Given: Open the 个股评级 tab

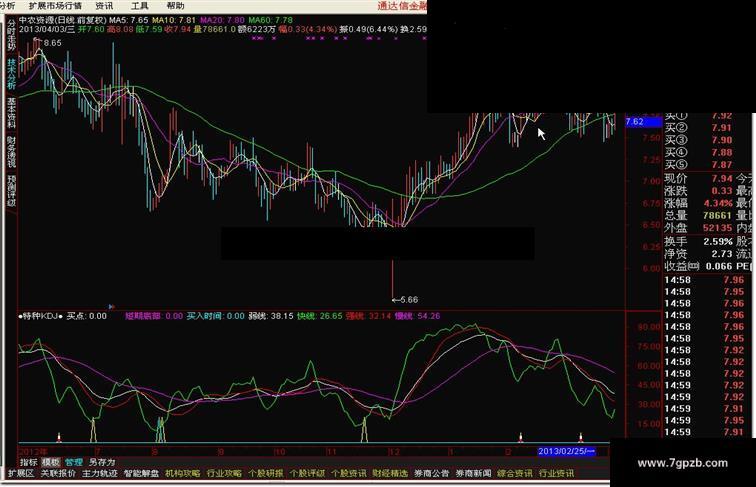Looking at the screenshot, I should pyautogui.click(x=307, y=473).
